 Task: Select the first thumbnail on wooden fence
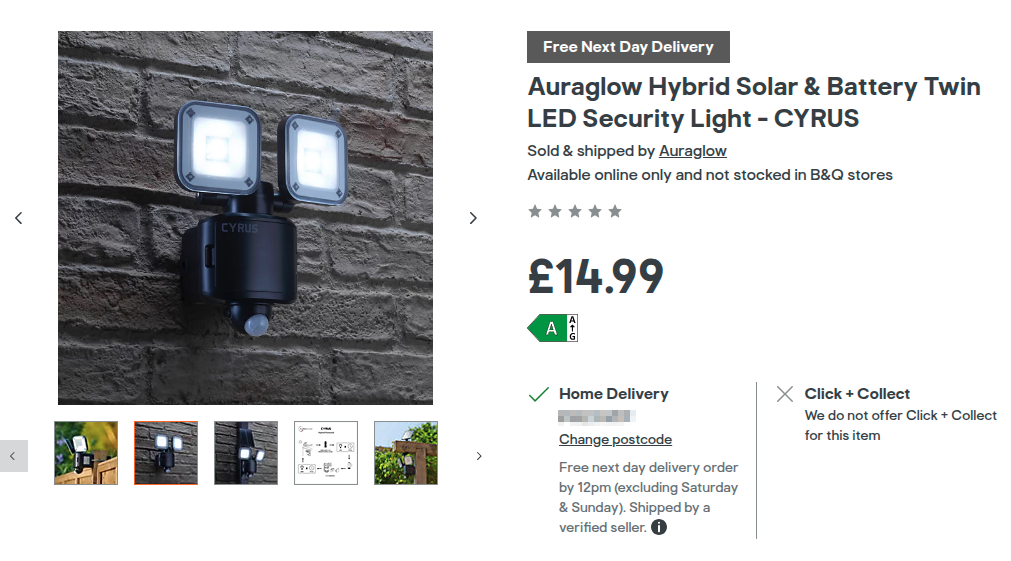[86, 453]
